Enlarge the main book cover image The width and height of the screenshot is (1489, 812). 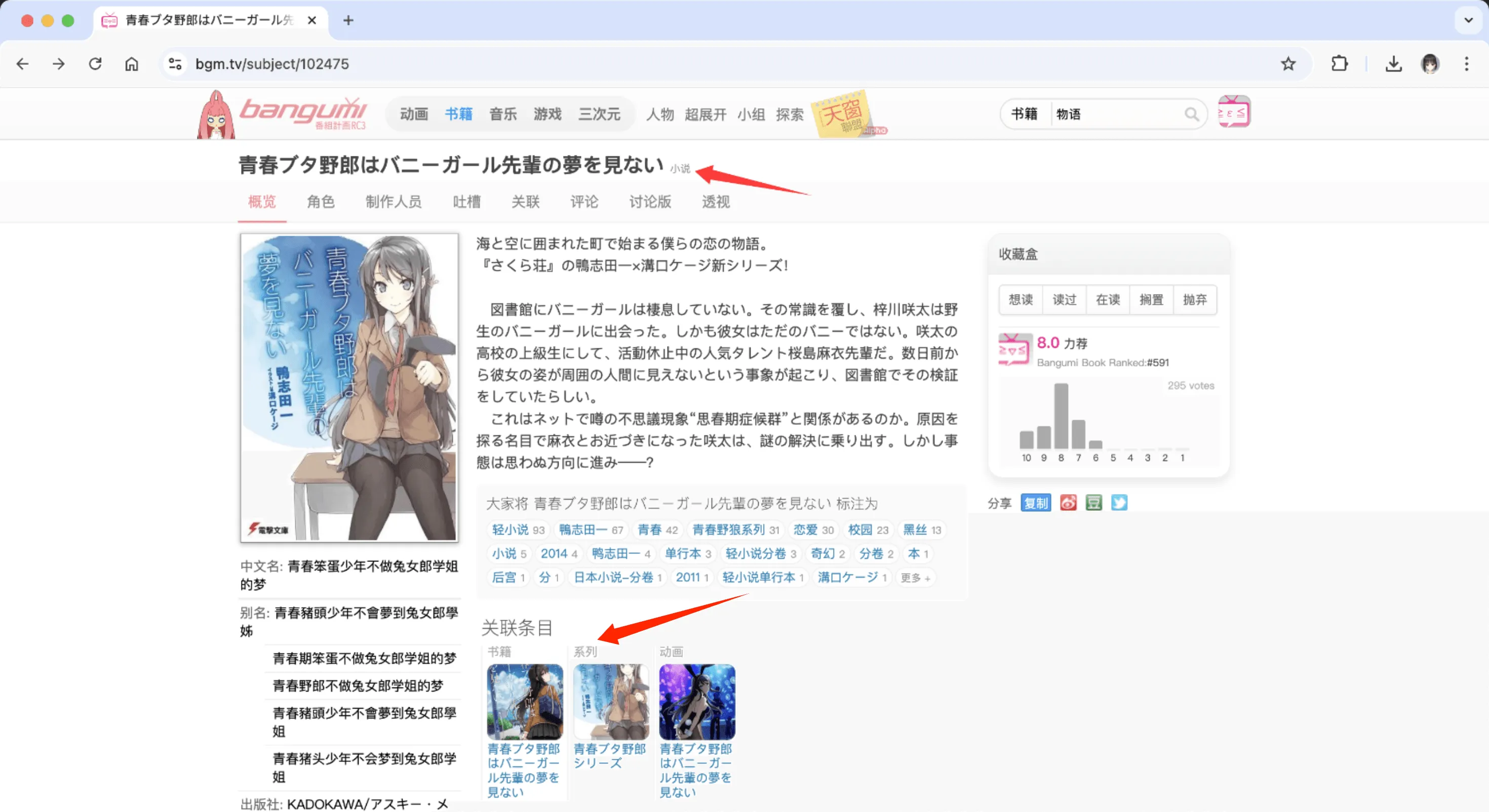(349, 388)
